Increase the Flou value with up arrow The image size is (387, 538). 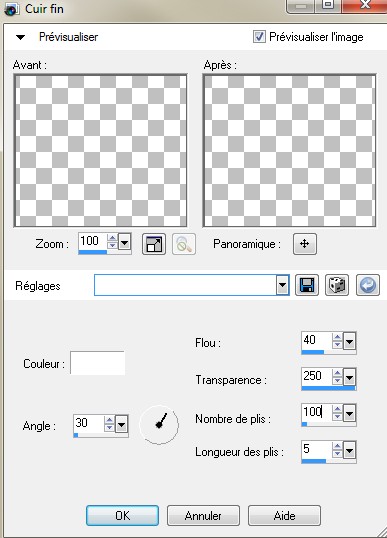click(x=338, y=337)
